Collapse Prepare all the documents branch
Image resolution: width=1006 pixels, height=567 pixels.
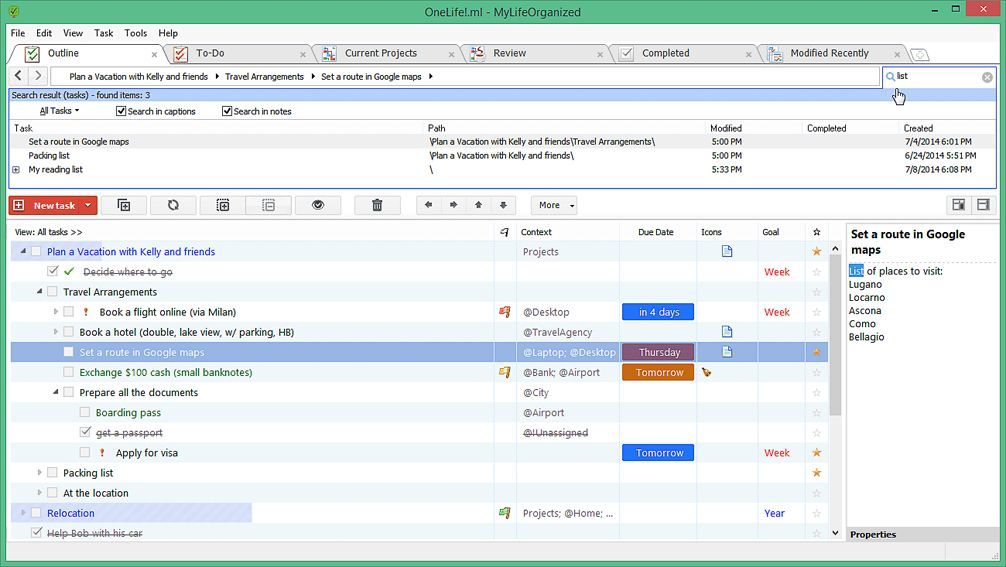coord(55,392)
